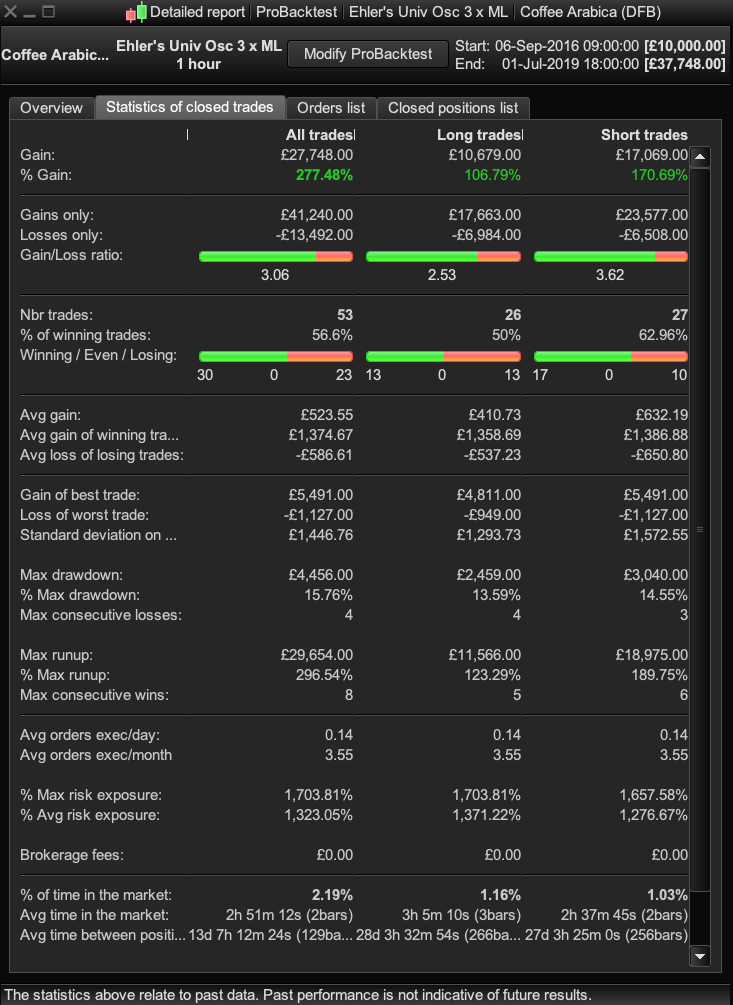The width and height of the screenshot is (733, 1005).
Task: Open the Orders list tab
Action: [332, 108]
